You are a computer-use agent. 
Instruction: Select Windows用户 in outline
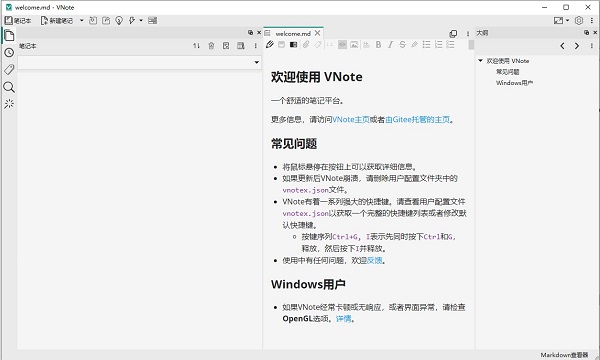[x=515, y=83]
